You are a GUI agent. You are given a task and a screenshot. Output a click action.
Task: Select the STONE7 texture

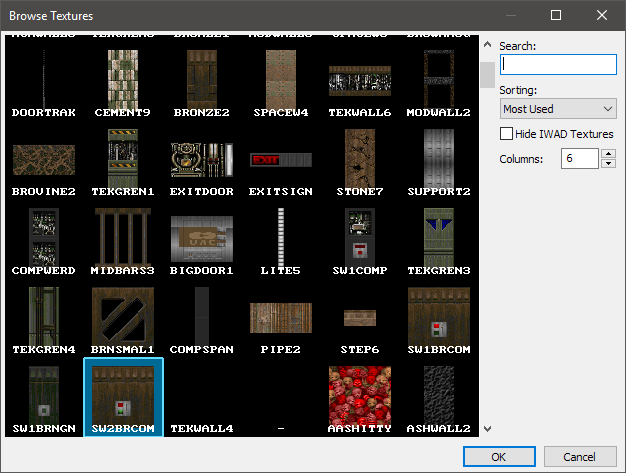tap(359, 160)
